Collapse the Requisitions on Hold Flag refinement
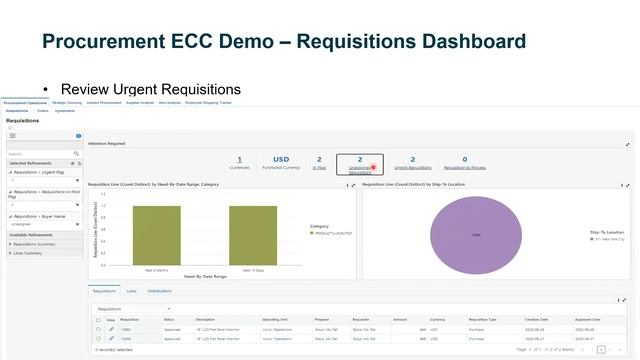640x360 pixels. click(11, 192)
